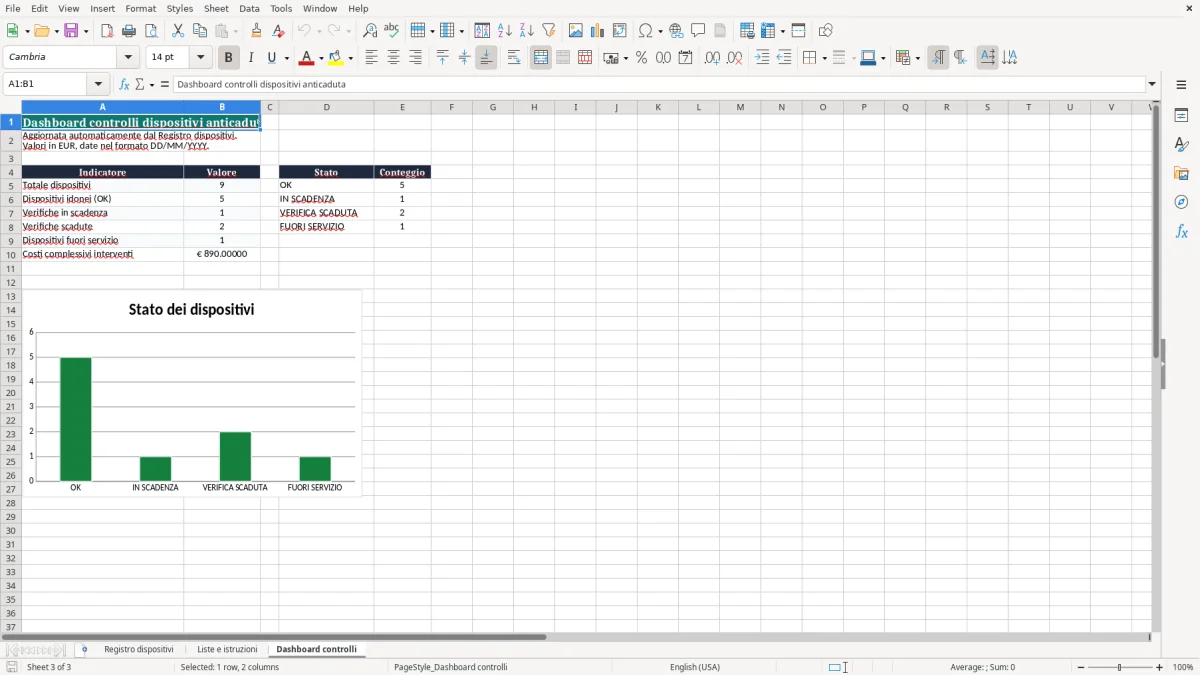Open the Name Box dropdown
The height and width of the screenshot is (675, 1200).
point(98,85)
